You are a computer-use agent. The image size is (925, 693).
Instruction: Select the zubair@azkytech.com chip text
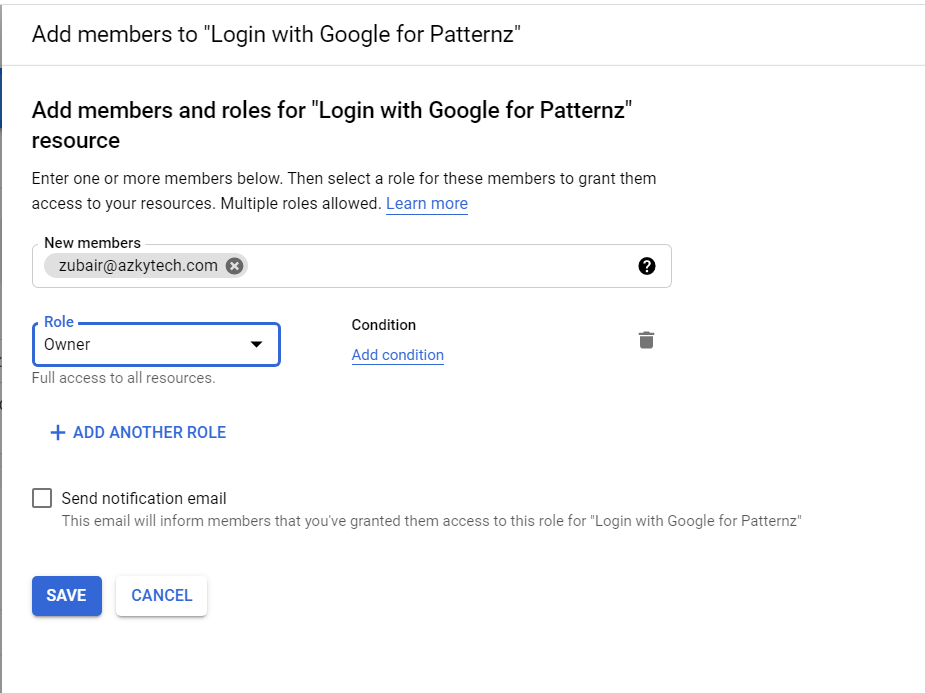(x=138, y=266)
